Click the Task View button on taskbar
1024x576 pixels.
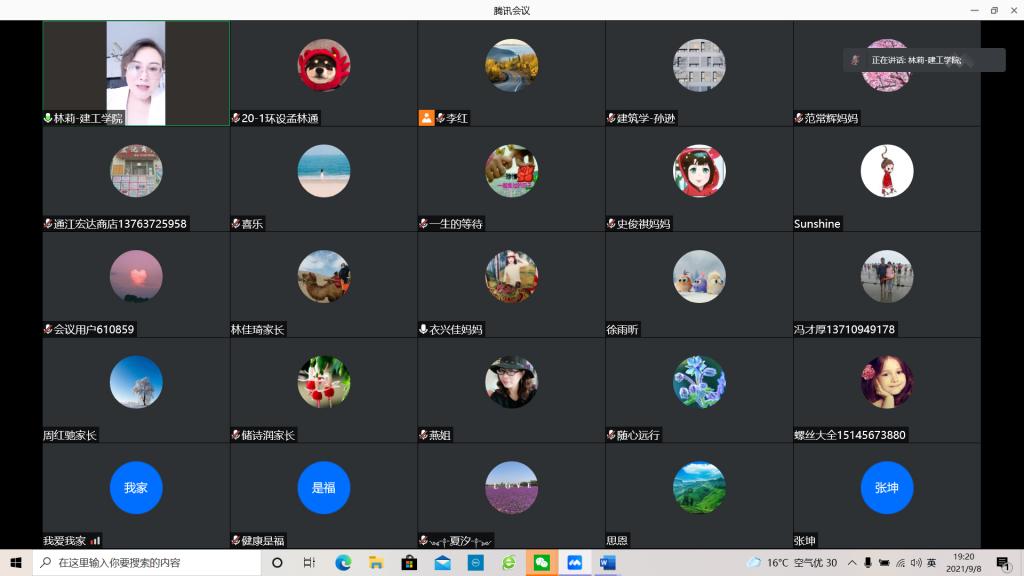click(310, 563)
